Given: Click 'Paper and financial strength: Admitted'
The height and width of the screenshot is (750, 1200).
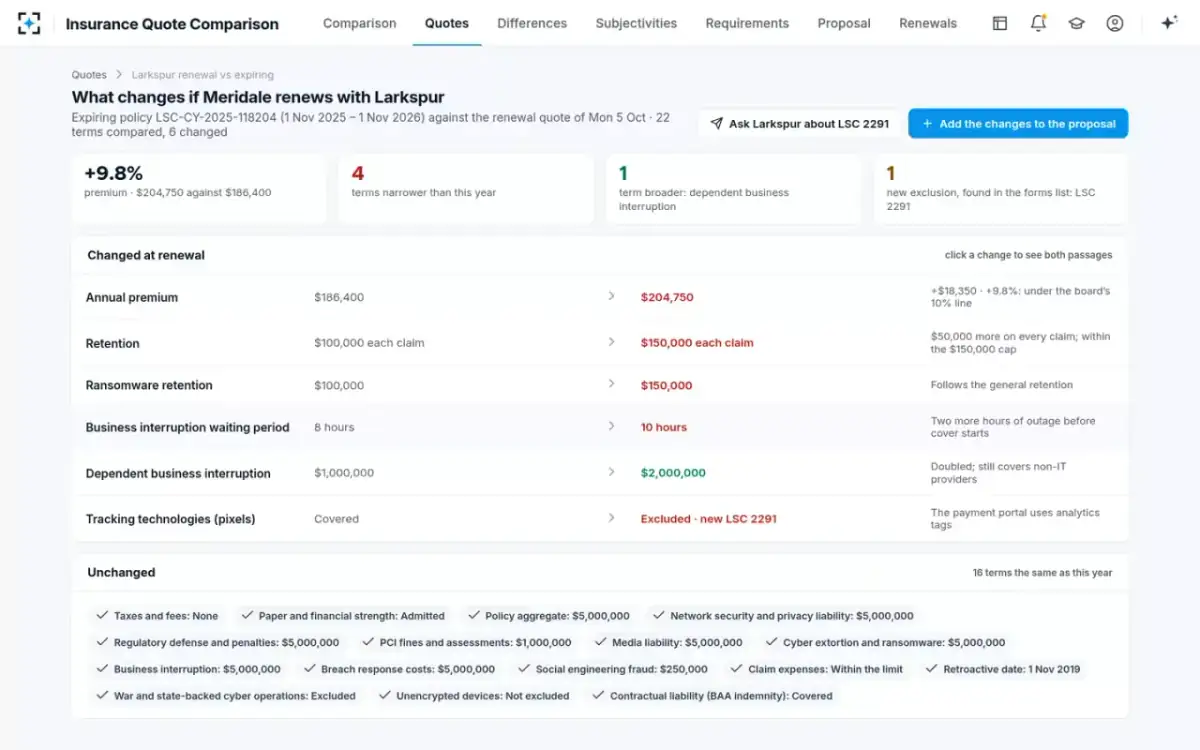Looking at the screenshot, I should [x=343, y=616].
